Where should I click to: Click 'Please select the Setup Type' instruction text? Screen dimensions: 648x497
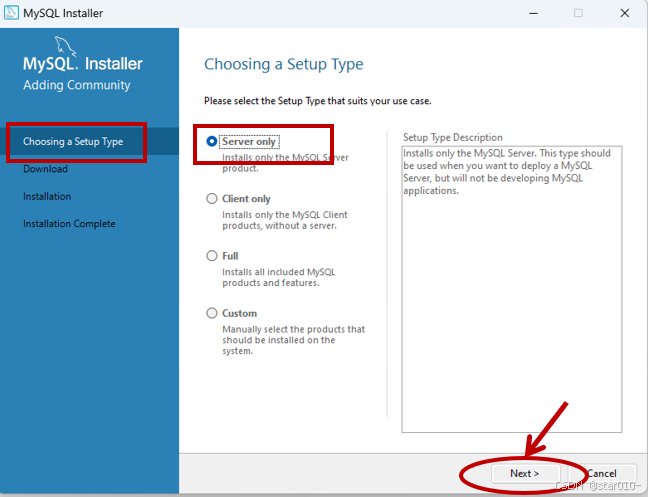click(x=317, y=101)
